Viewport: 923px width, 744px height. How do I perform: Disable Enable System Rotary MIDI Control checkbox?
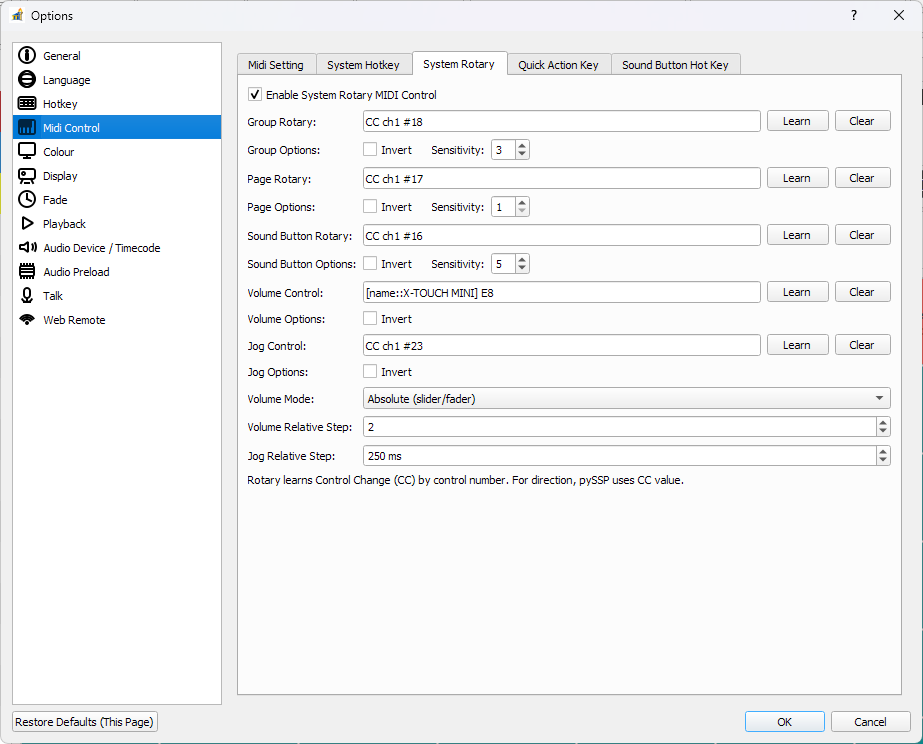pos(255,95)
